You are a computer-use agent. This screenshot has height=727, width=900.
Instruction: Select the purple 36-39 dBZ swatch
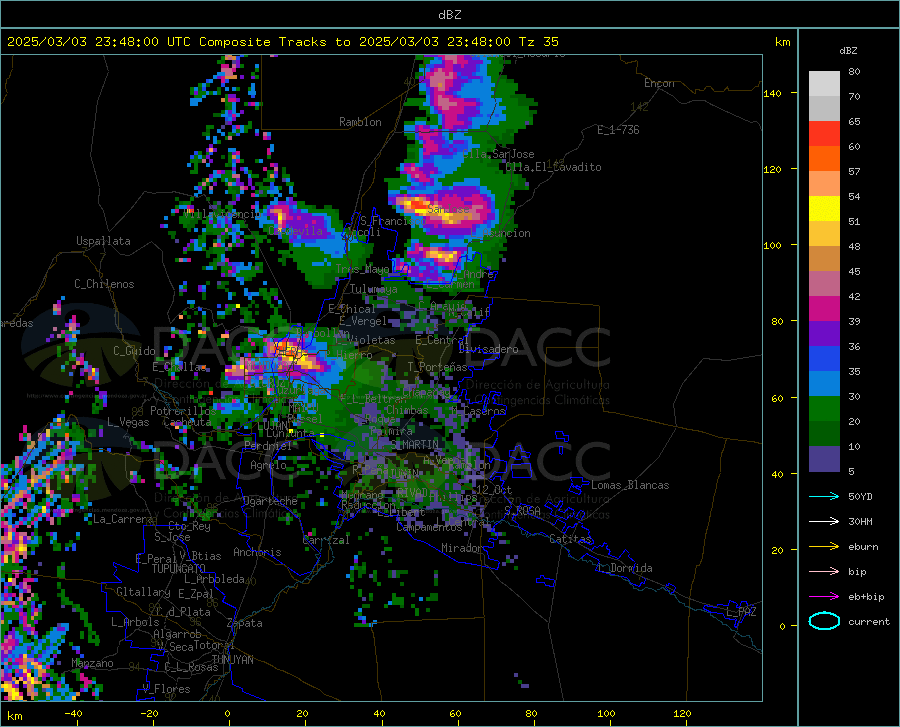[824, 334]
